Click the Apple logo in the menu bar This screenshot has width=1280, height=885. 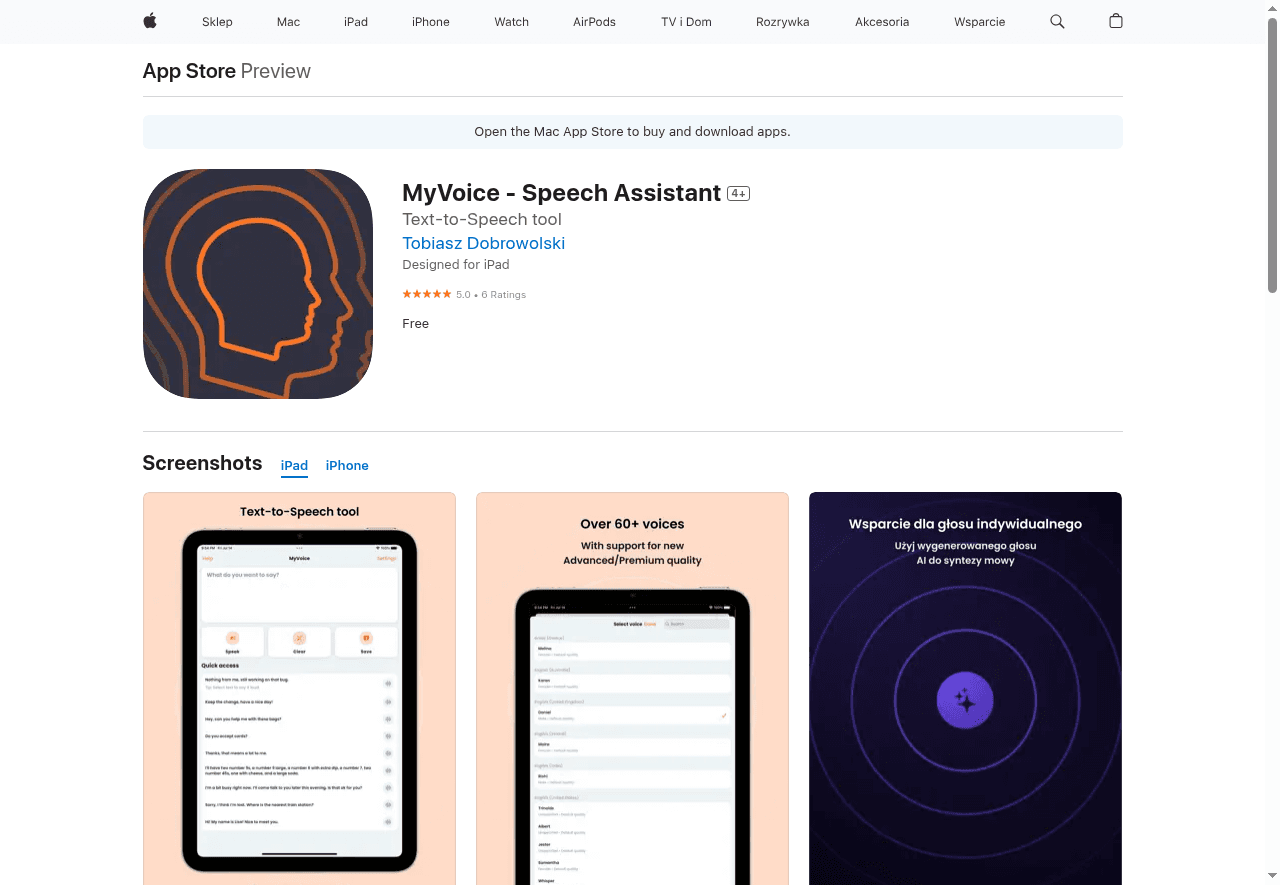click(x=149, y=21)
